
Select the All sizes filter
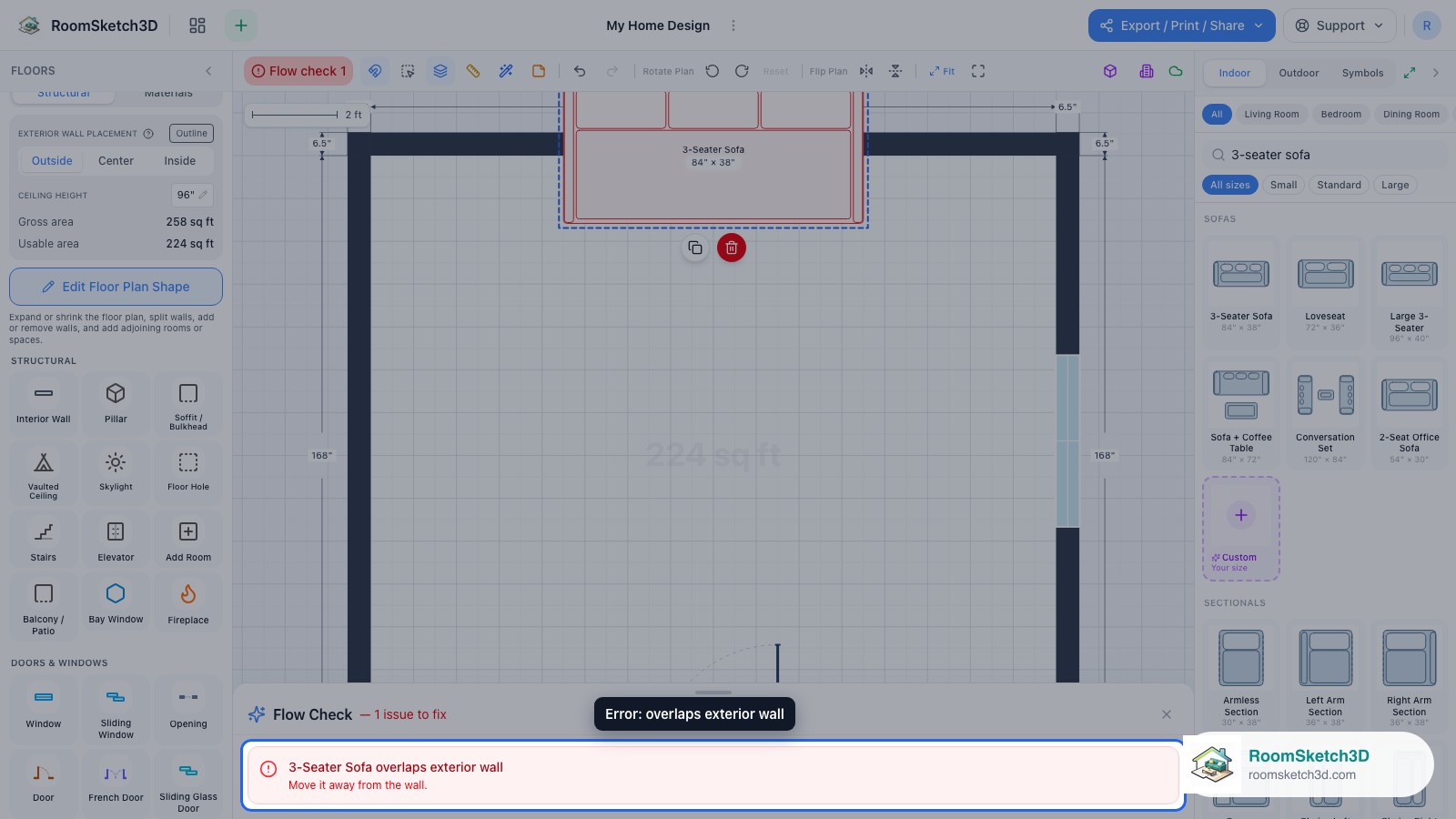(1230, 185)
